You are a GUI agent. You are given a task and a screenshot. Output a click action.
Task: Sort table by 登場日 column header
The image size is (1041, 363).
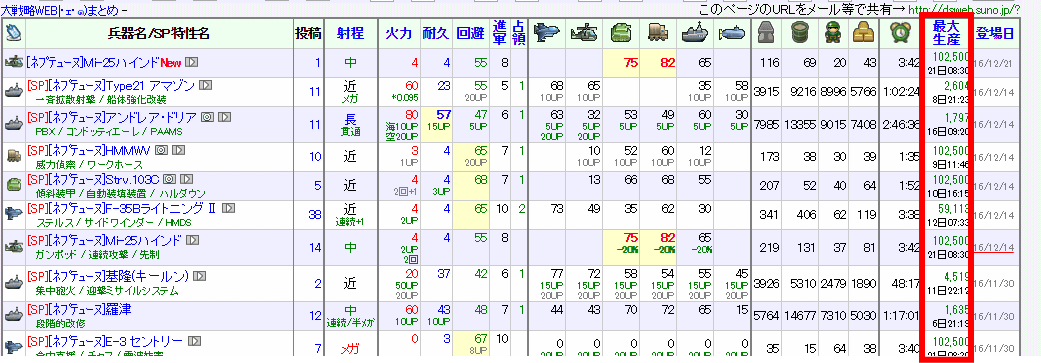coord(995,34)
